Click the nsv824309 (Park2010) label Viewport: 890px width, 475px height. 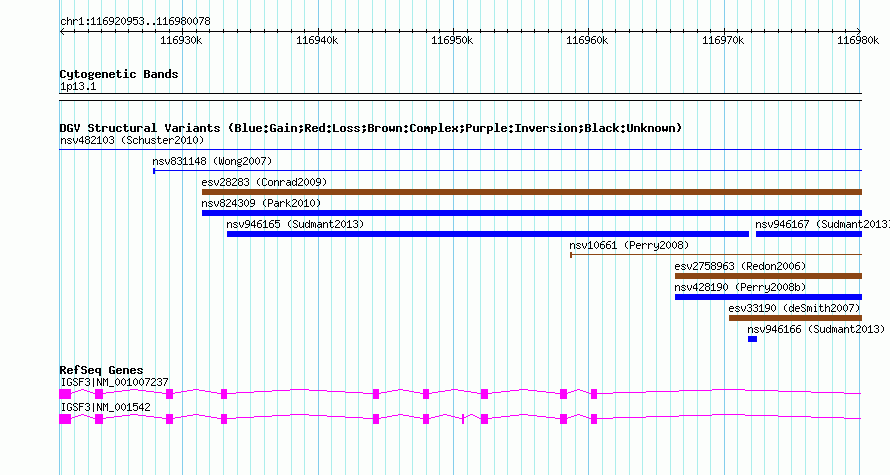[261, 203]
